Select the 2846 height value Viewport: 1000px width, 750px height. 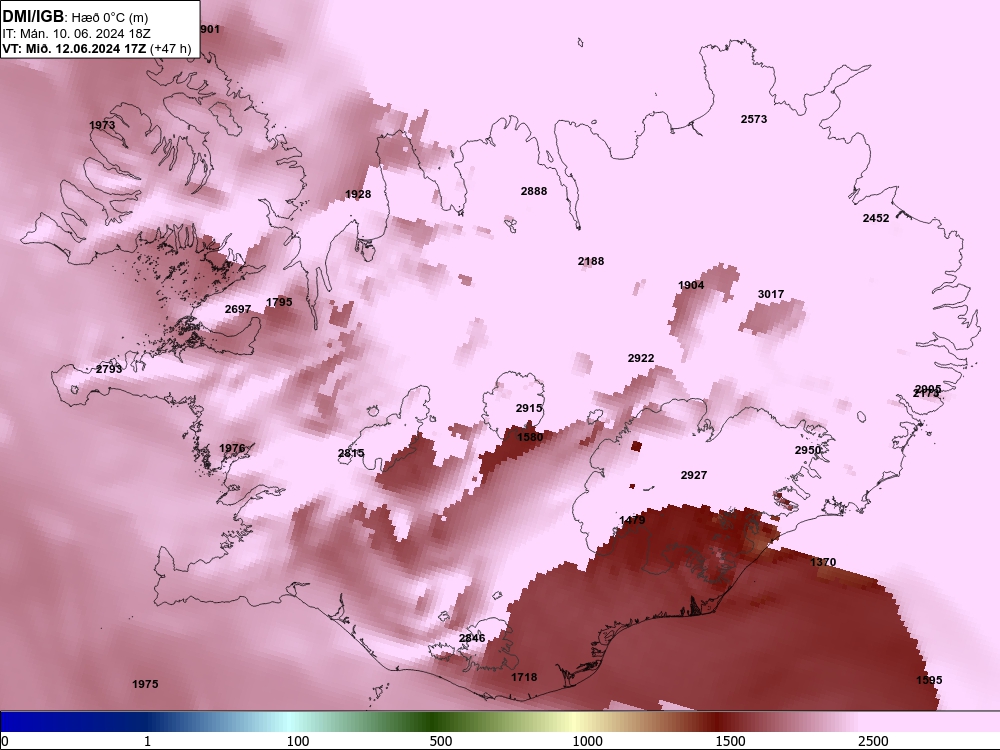click(x=472, y=638)
